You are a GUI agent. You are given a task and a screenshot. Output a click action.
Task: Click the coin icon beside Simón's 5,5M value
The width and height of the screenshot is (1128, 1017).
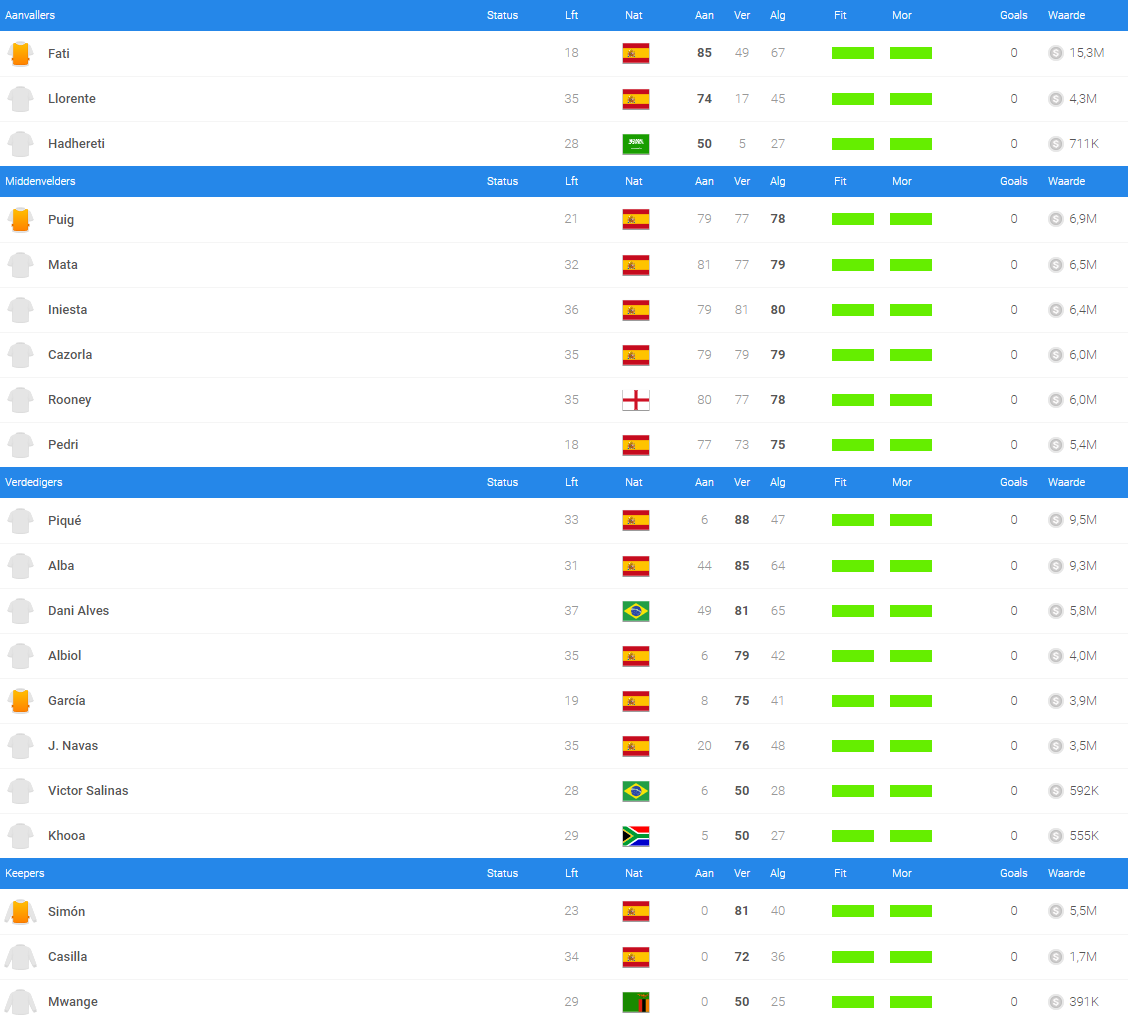(1055, 911)
